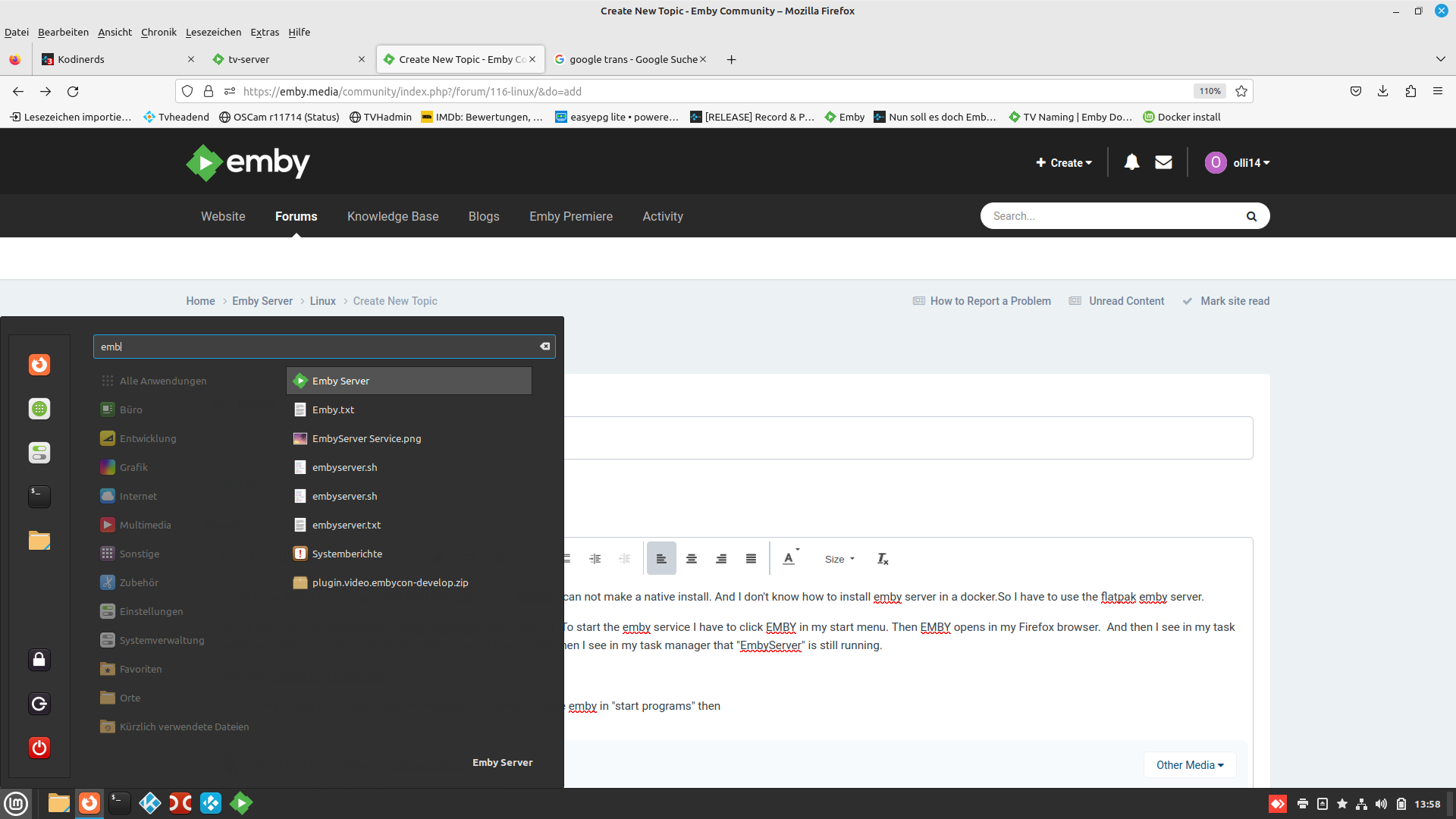Open the Lesezeichen menu
Viewport: 1456px width, 819px height.
(213, 32)
